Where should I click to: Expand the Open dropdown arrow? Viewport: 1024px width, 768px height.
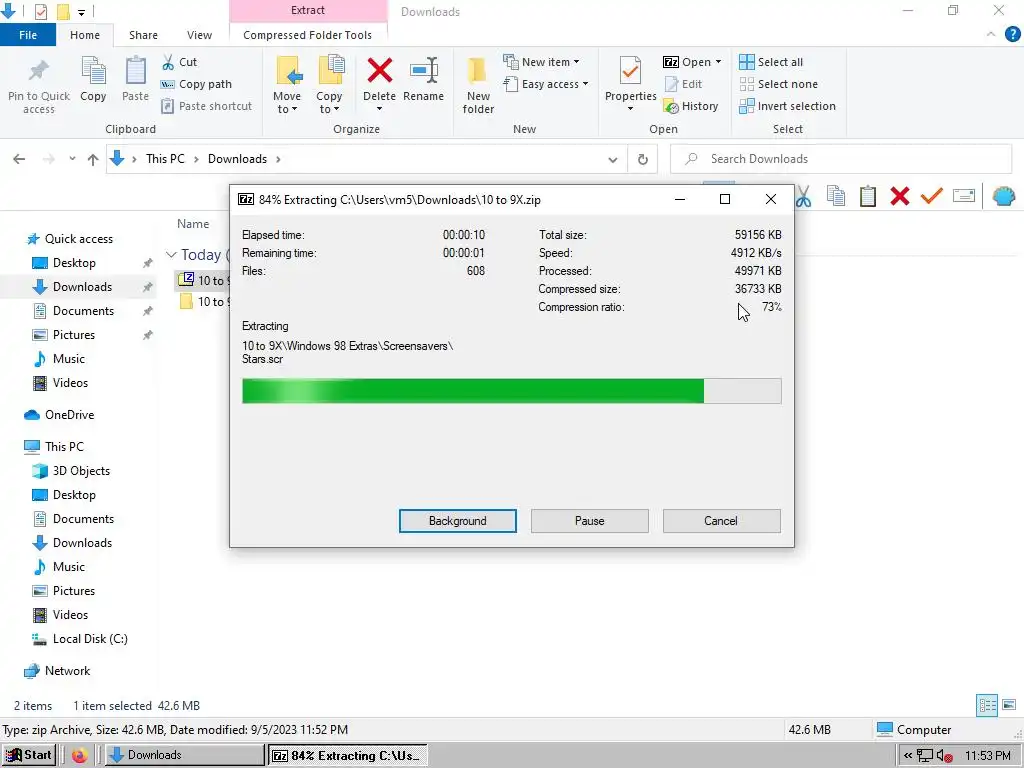pos(718,62)
